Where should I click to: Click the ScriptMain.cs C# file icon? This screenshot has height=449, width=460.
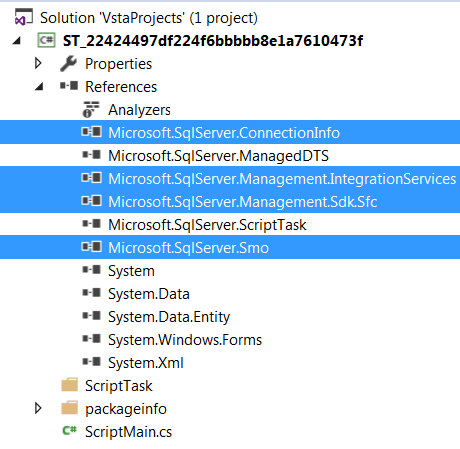pos(70,431)
